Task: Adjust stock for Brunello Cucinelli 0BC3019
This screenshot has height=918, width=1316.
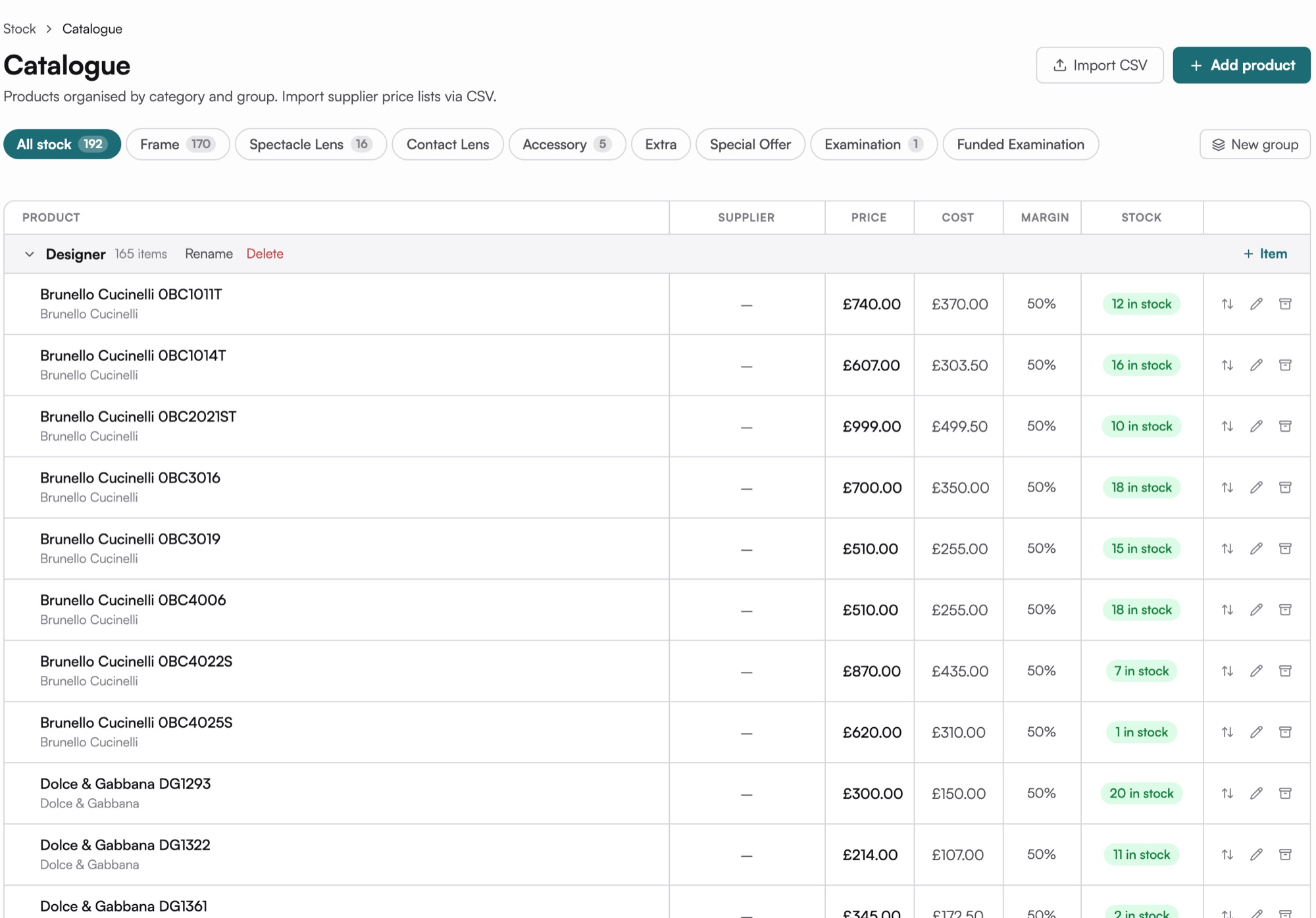Action: tap(1227, 549)
